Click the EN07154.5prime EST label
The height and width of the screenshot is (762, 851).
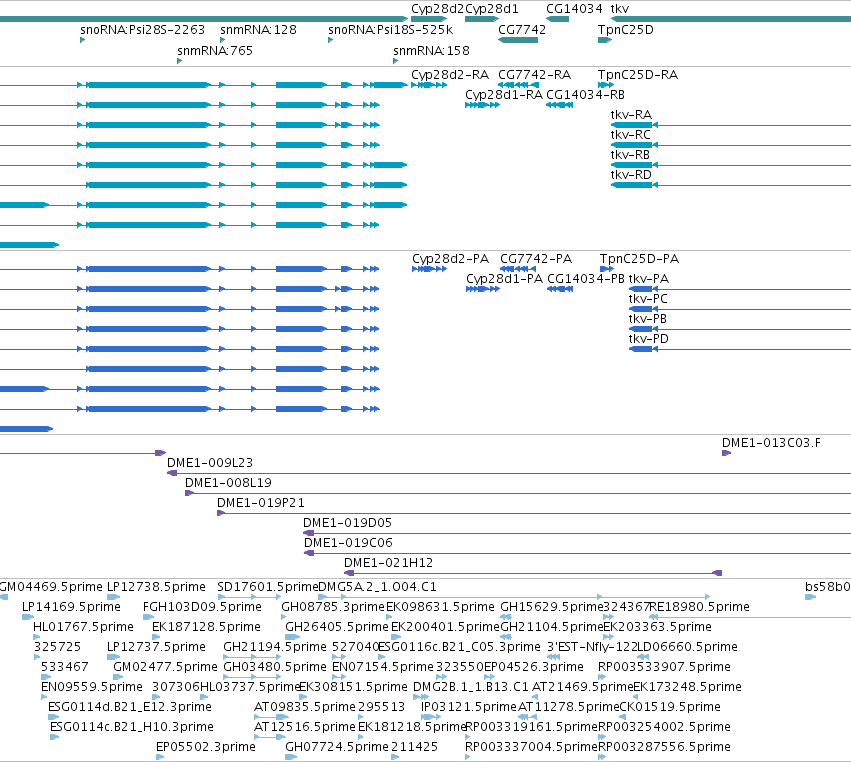383,668
